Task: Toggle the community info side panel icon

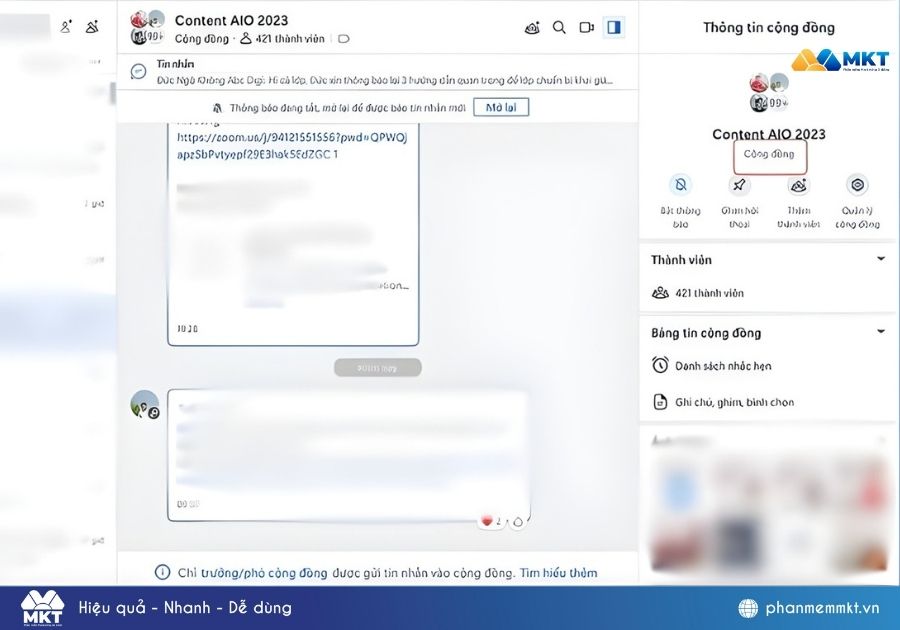Action: pyautogui.click(x=614, y=27)
